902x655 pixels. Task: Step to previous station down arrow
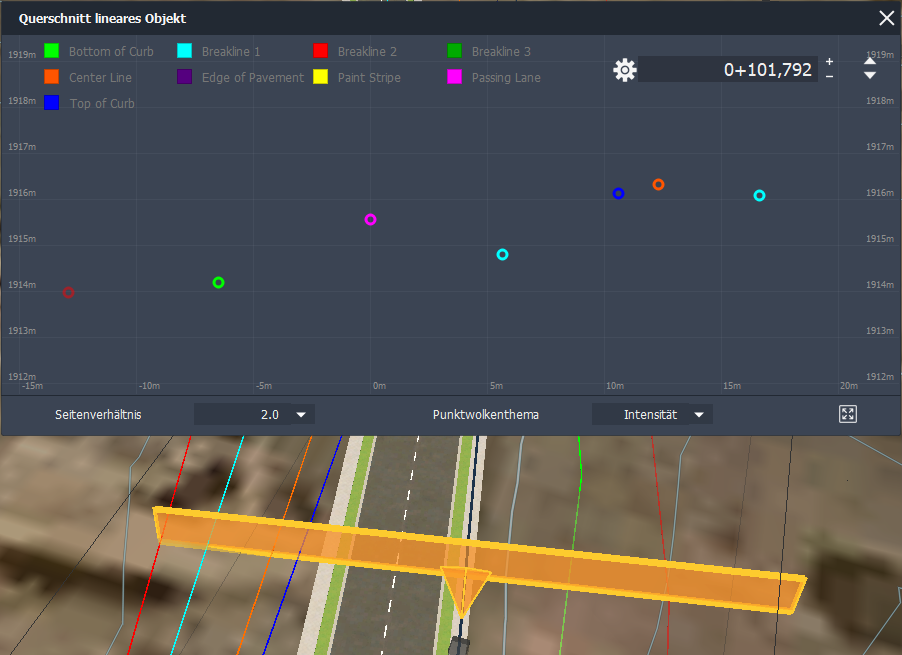pyautogui.click(x=870, y=75)
